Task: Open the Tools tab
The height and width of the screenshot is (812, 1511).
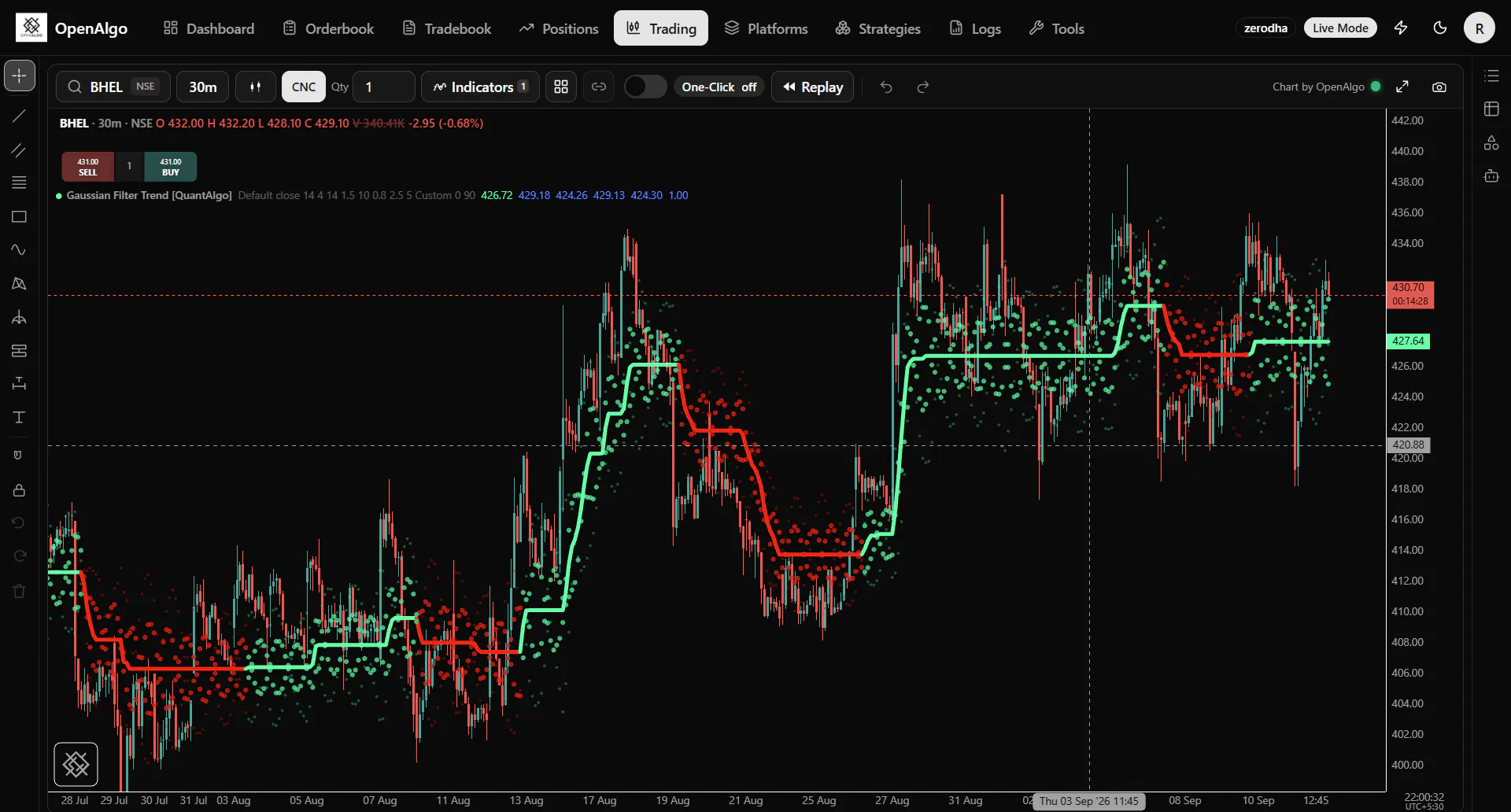Action: click(x=1057, y=28)
